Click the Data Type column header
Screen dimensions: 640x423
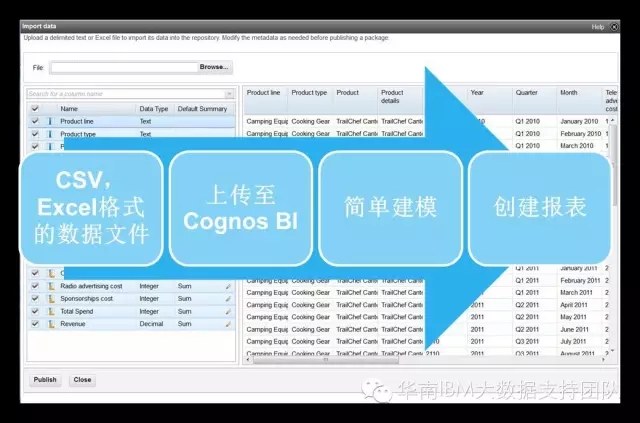[x=154, y=109]
